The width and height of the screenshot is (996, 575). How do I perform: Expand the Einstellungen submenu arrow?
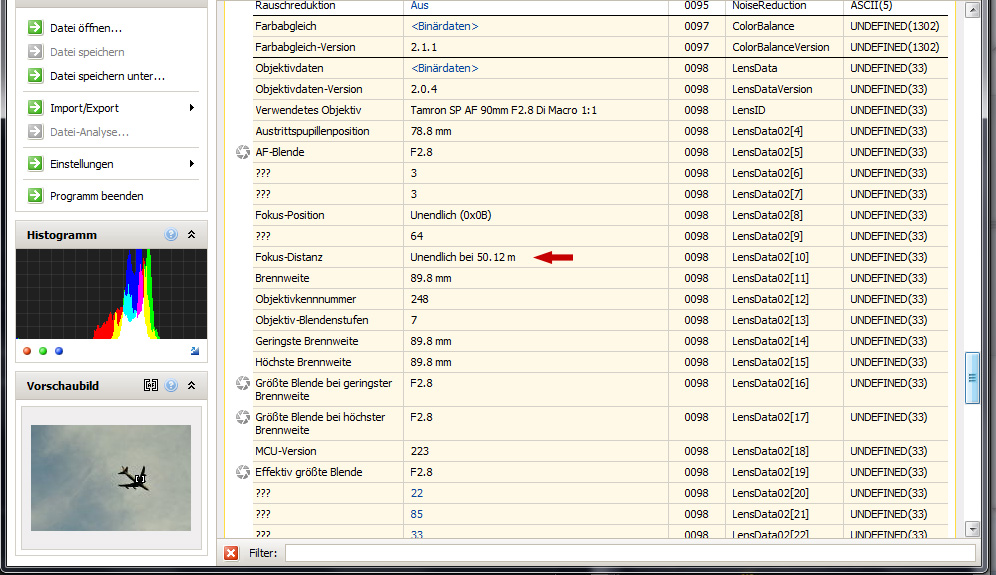point(192,163)
